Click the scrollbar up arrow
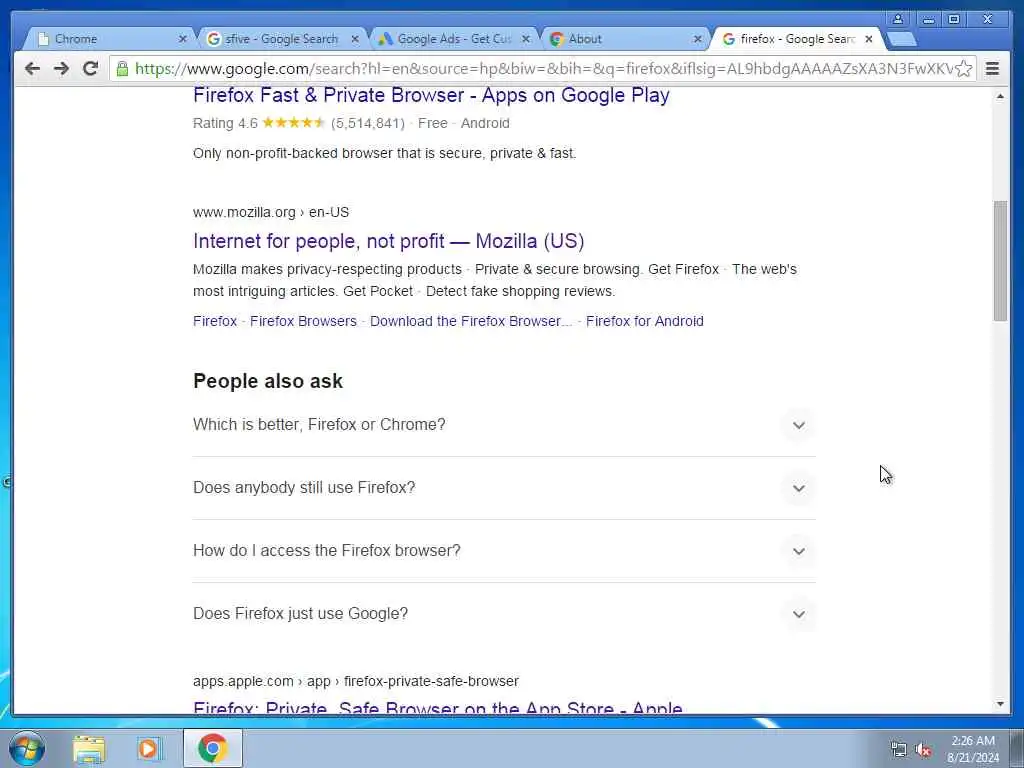Viewport: 1024px width, 768px height. [1000, 97]
